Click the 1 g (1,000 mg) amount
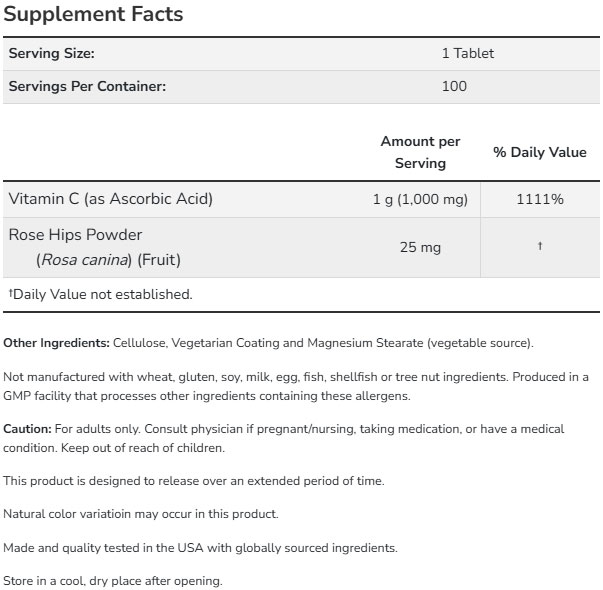Screen dimensions: 603x590 tap(420, 199)
